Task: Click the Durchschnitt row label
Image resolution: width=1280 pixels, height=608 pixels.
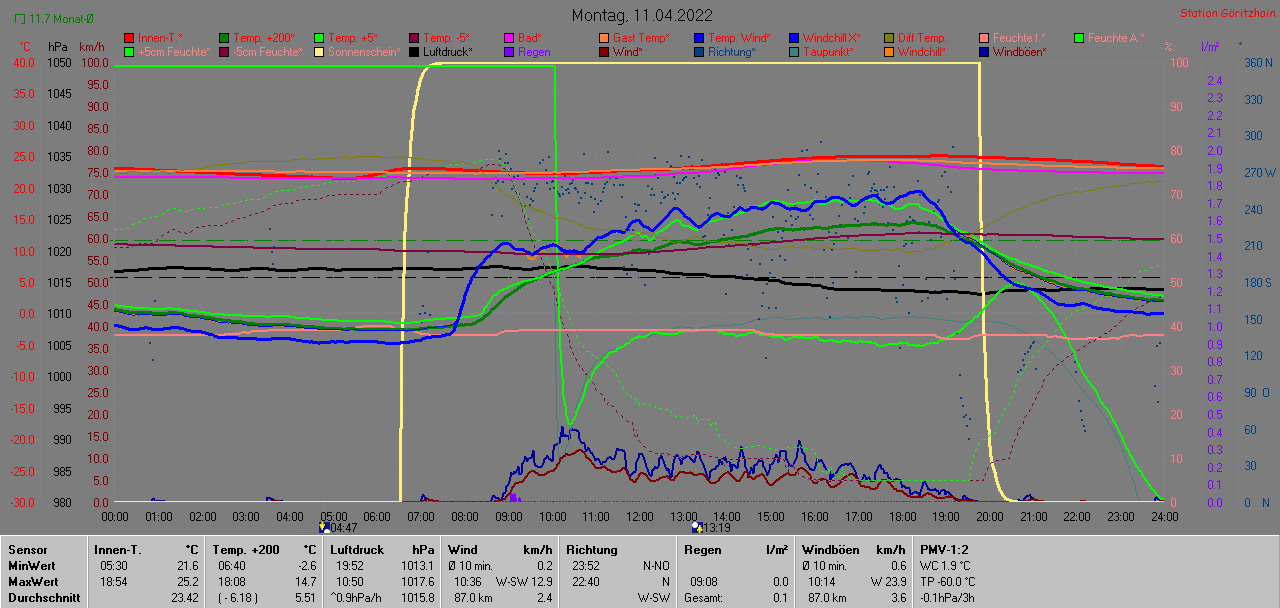Action: (x=43, y=597)
